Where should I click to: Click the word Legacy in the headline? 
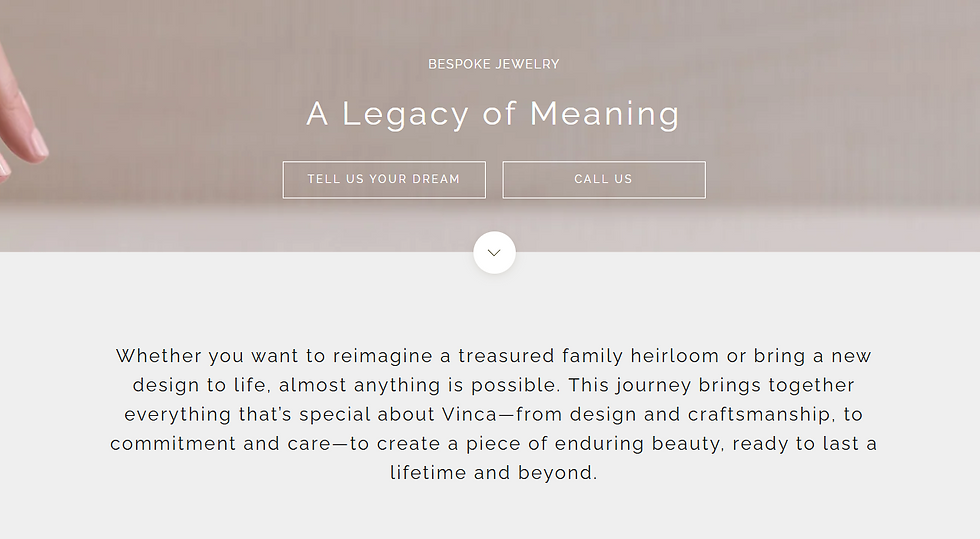[405, 114]
